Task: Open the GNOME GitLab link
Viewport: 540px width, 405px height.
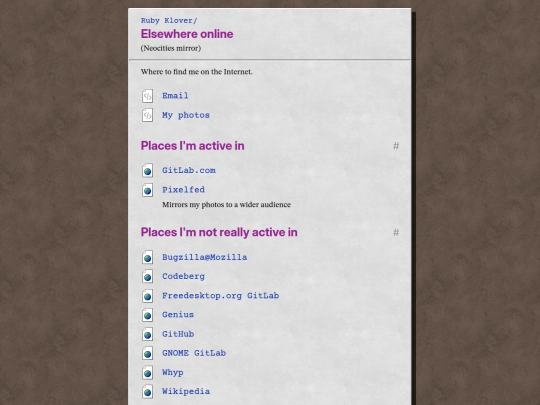Action: click(x=194, y=353)
